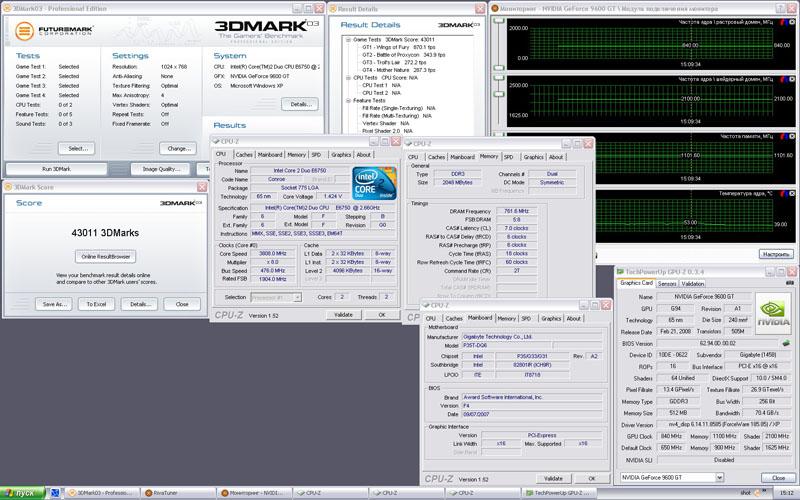This screenshot has height=500, width=800.
Task: Click the 3DMark03 Professional Edition title bar icon
Action: point(7,8)
